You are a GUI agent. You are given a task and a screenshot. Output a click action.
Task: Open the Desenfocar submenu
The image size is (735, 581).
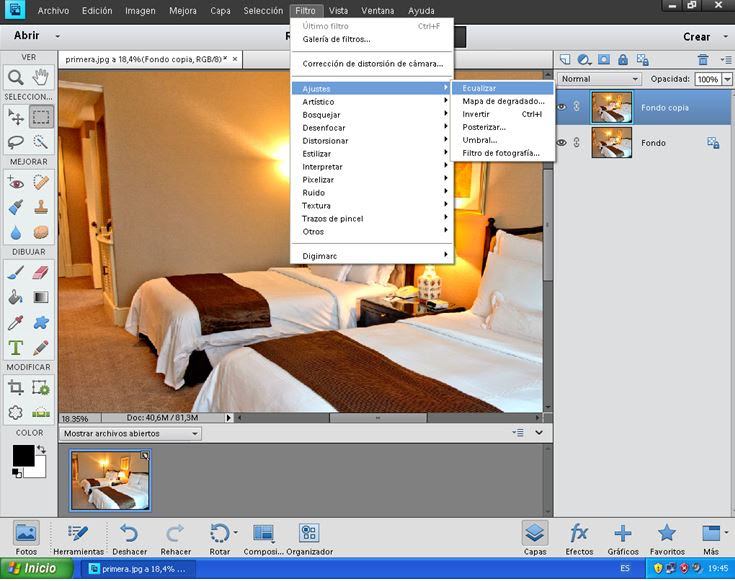(372, 128)
